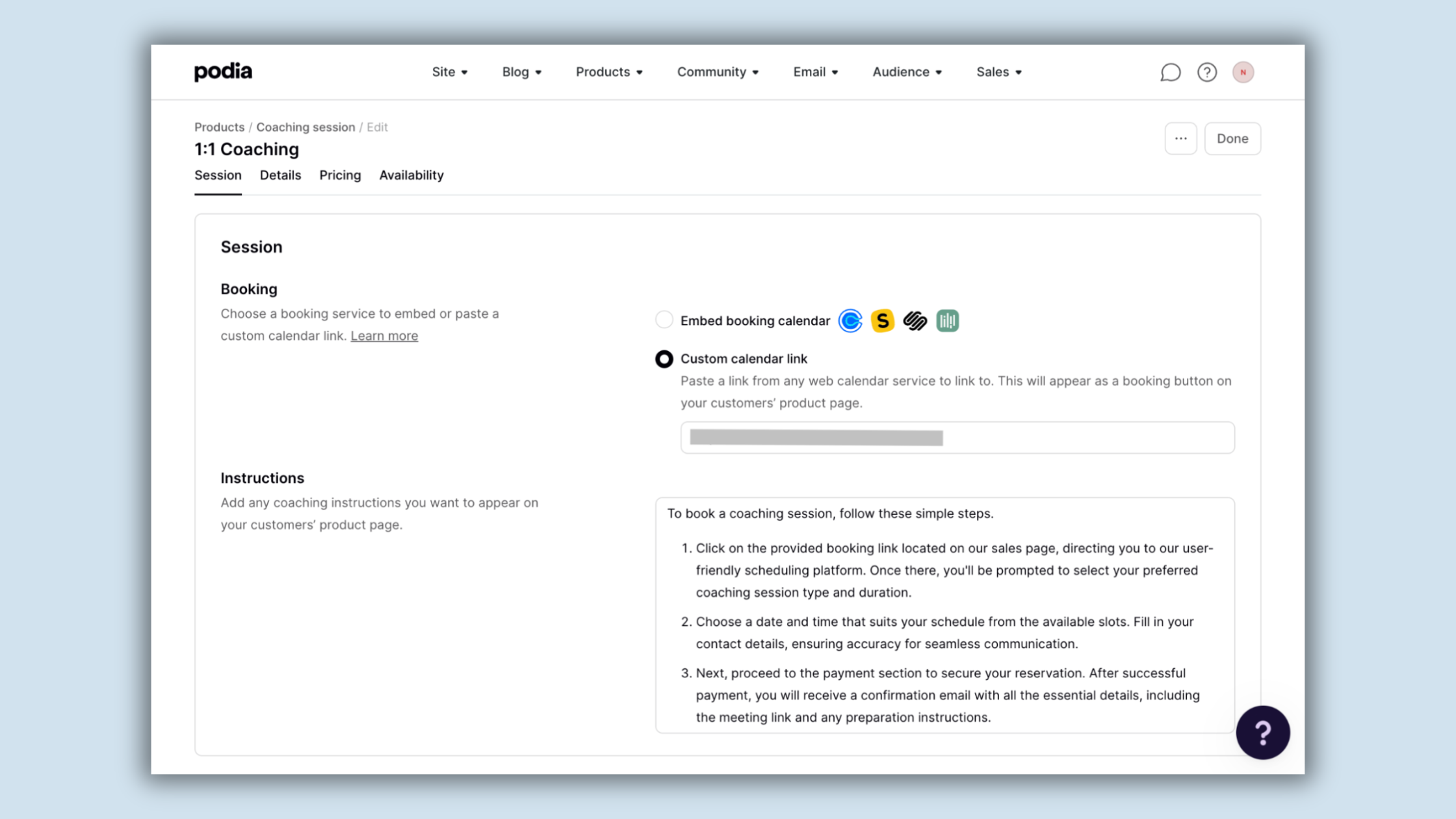Open the profile avatar marked N
Image resolution: width=1456 pixels, height=819 pixels.
pos(1243,72)
